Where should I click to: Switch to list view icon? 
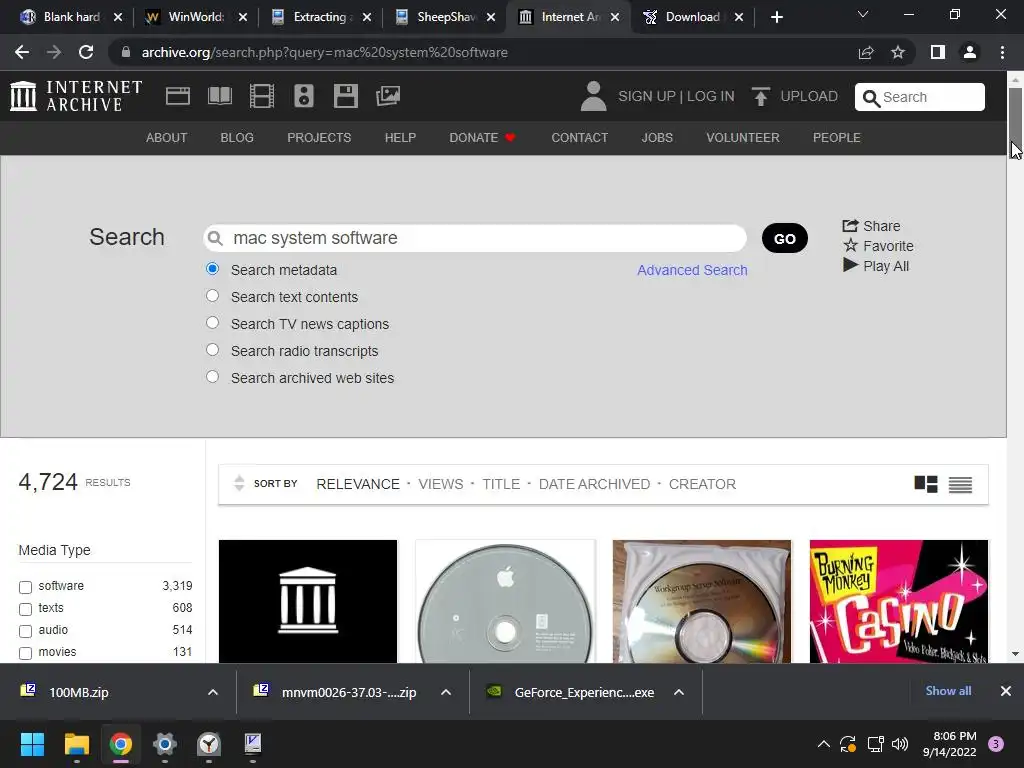960,484
